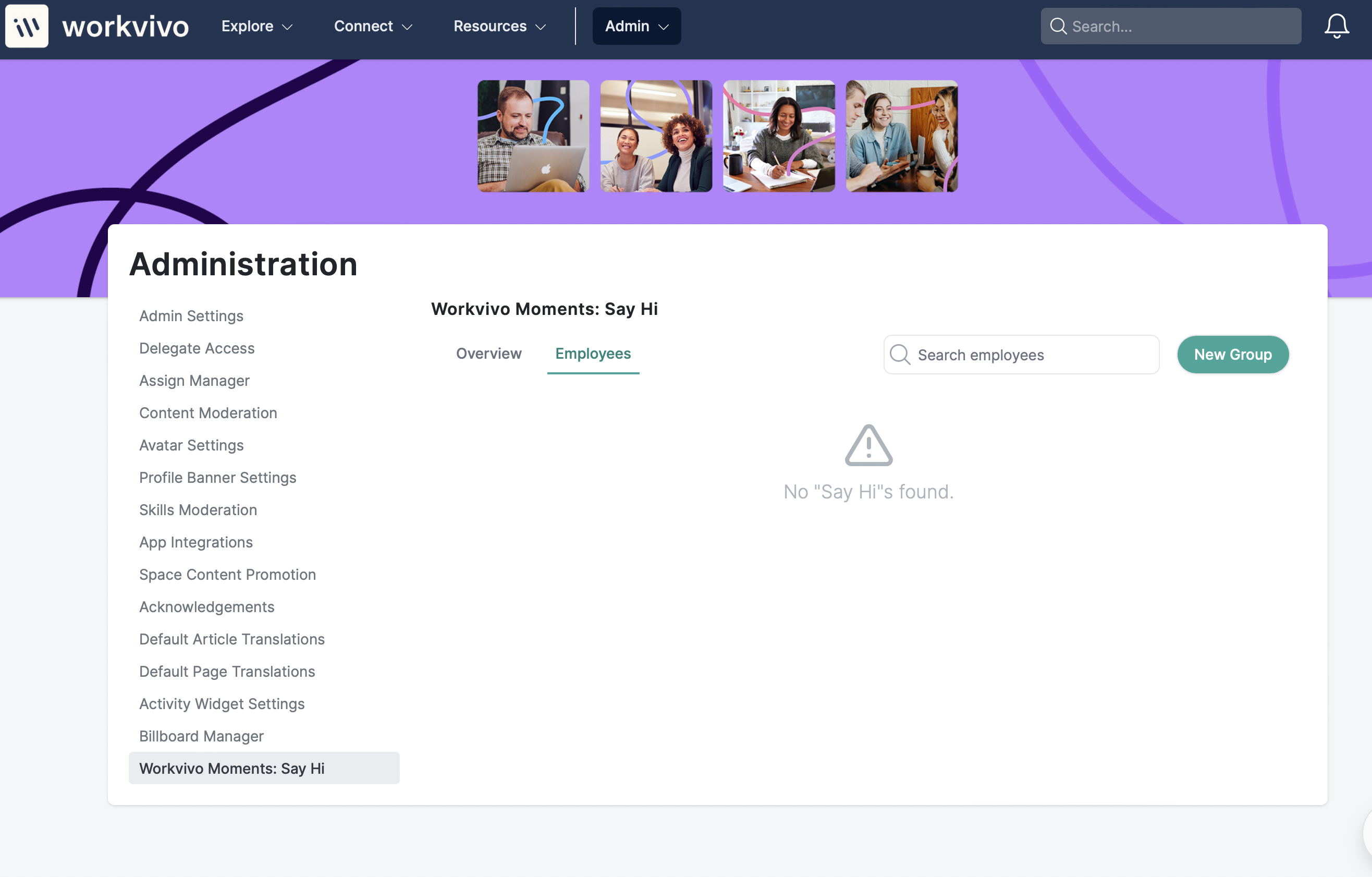Click the Administration heading
Image resolution: width=1372 pixels, height=877 pixels.
pos(243,264)
